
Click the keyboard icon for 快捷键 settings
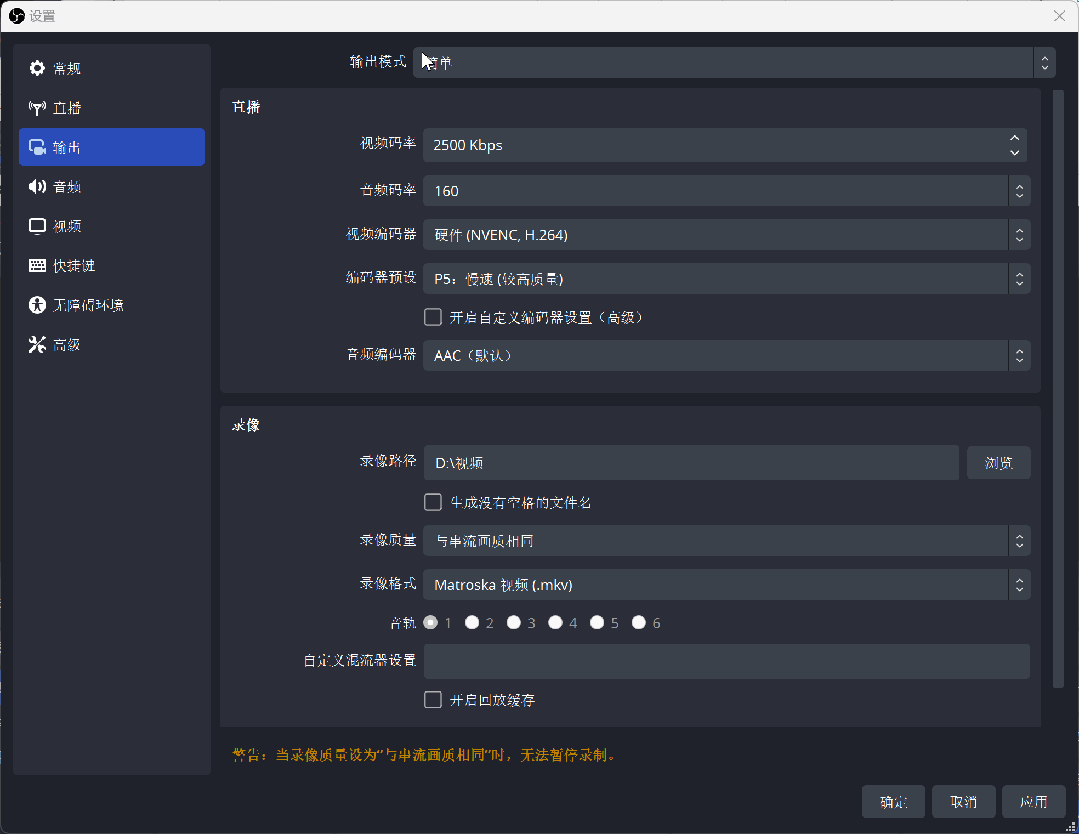pos(37,266)
